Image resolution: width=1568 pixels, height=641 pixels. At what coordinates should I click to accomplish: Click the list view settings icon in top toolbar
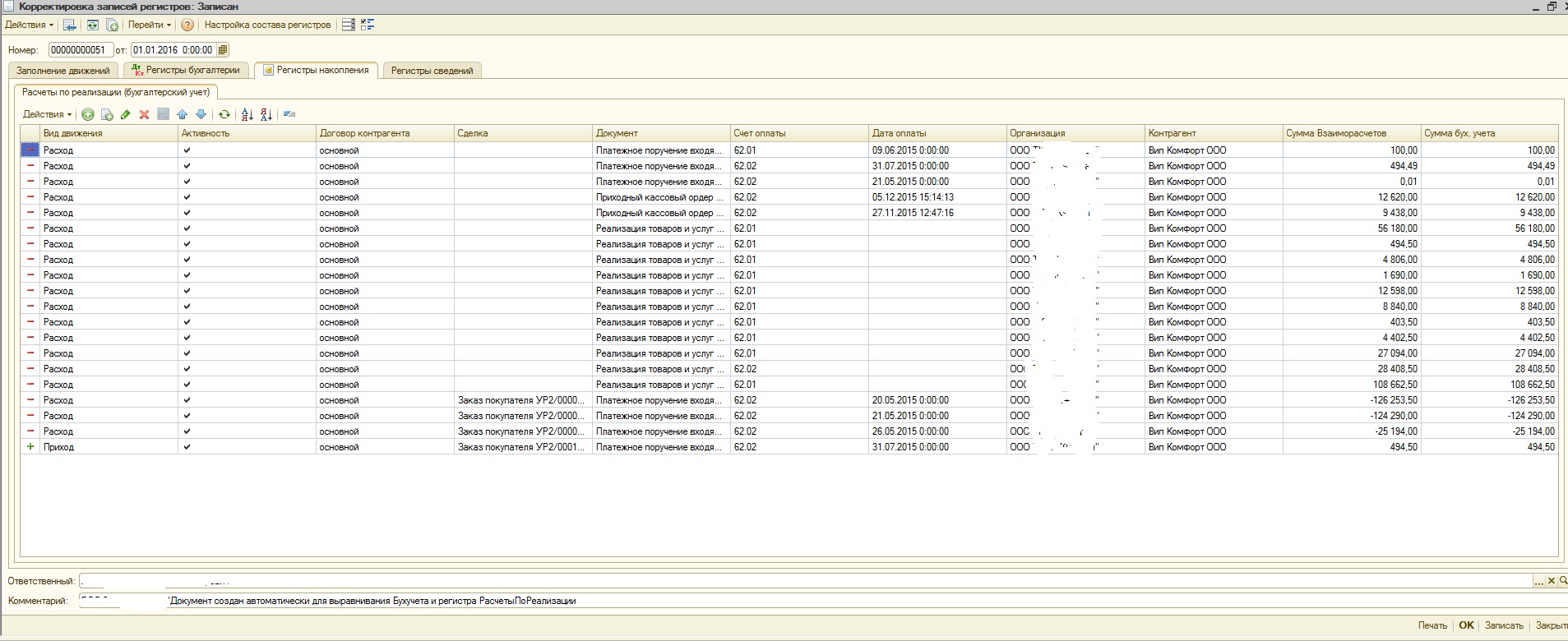(x=349, y=25)
